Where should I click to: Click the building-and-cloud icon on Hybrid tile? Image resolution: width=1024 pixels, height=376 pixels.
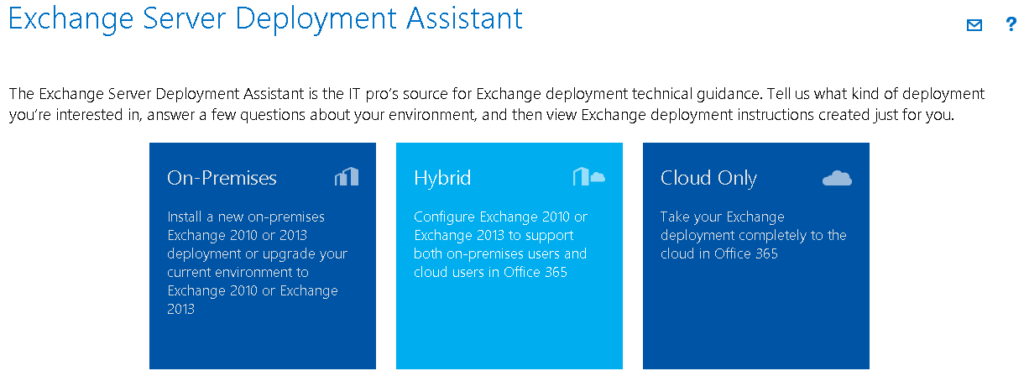pos(589,176)
